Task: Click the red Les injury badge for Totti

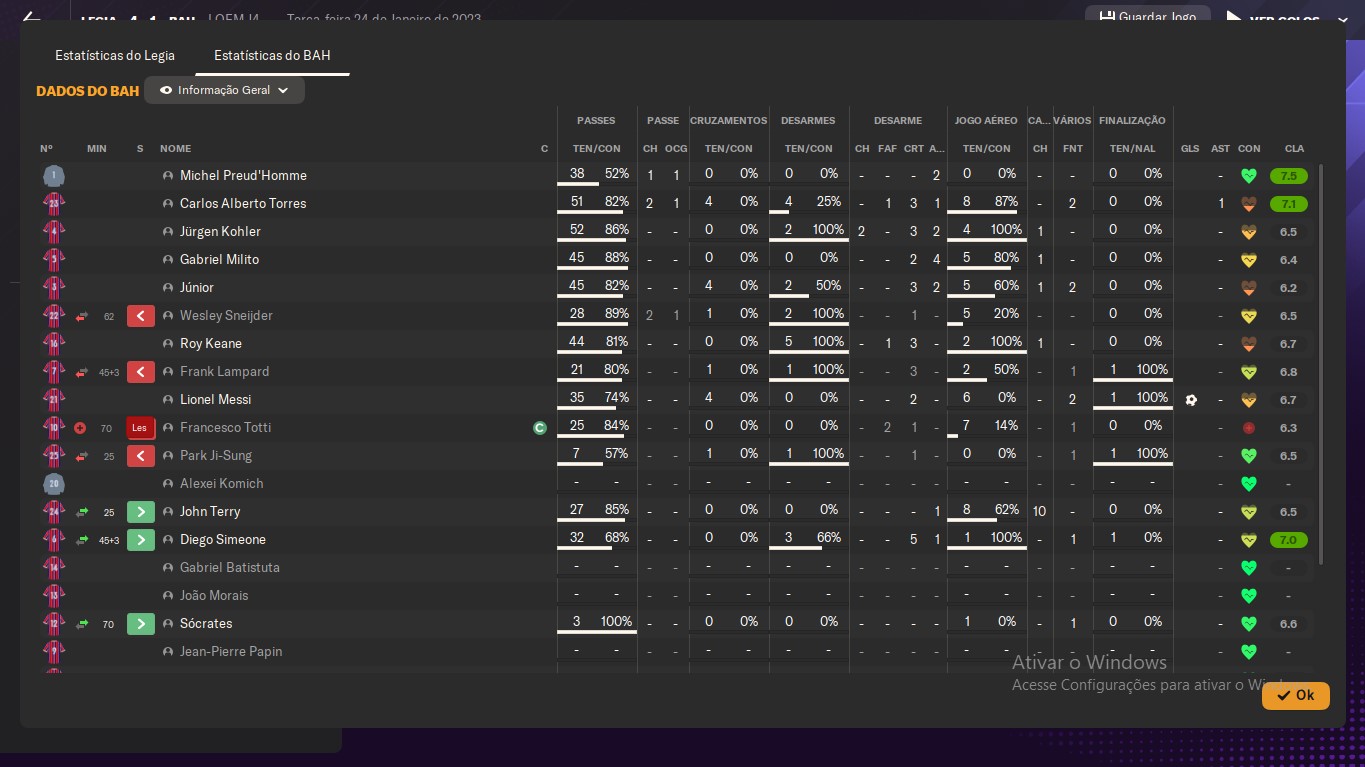Action: (140, 428)
